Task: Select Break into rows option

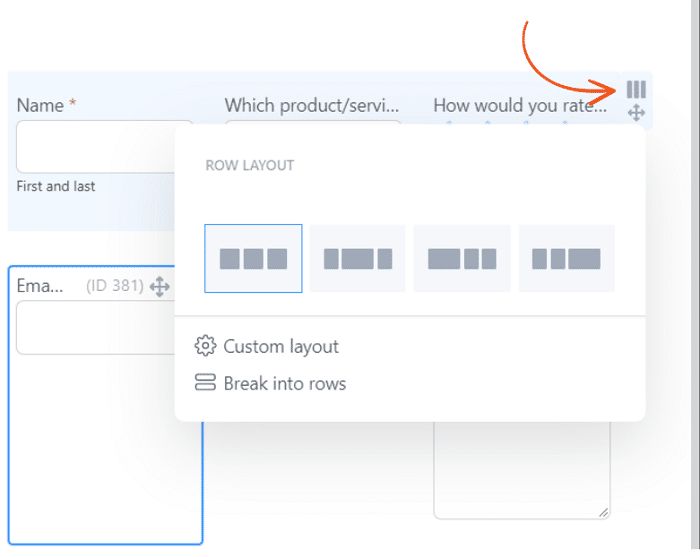Action: point(284,383)
